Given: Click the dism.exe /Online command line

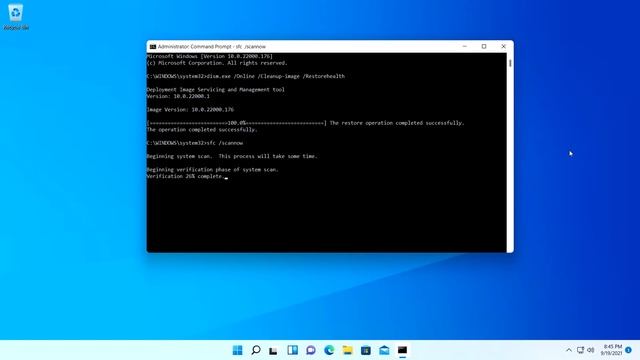Looking at the screenshot, I should (246, 76).
